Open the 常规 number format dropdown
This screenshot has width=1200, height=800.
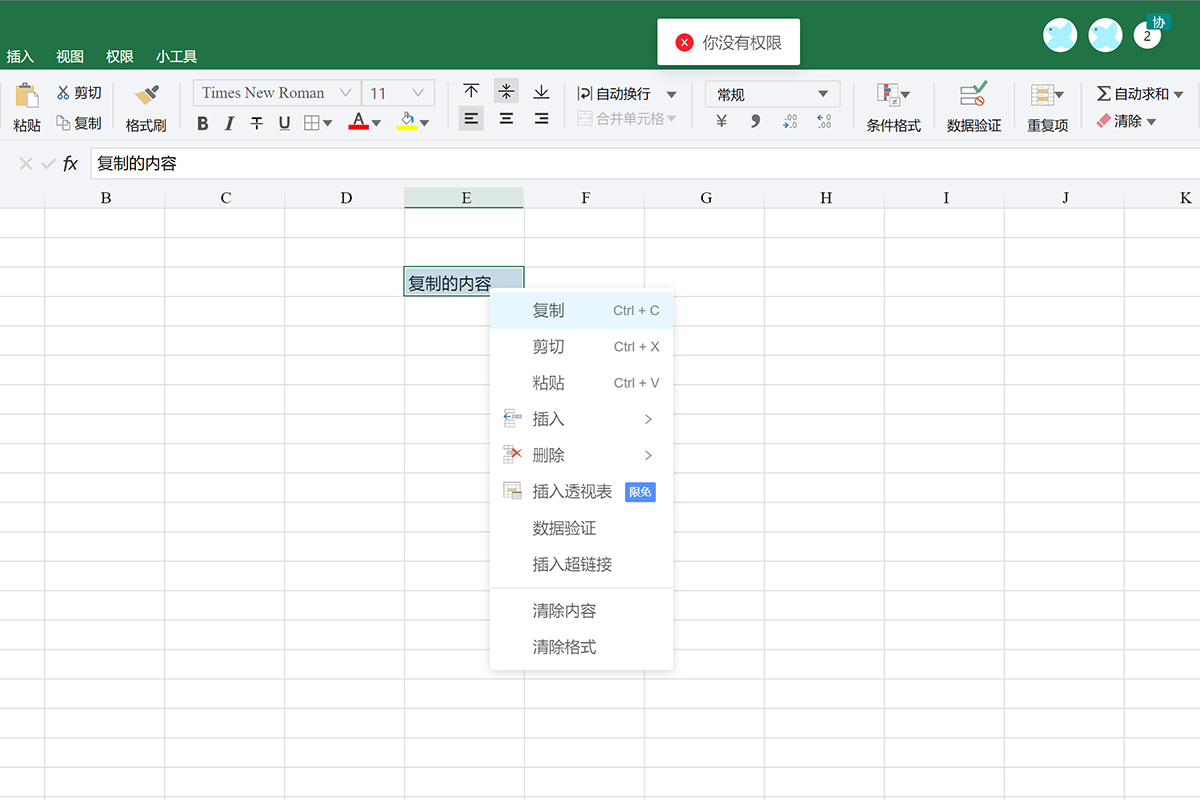point(772,94)
